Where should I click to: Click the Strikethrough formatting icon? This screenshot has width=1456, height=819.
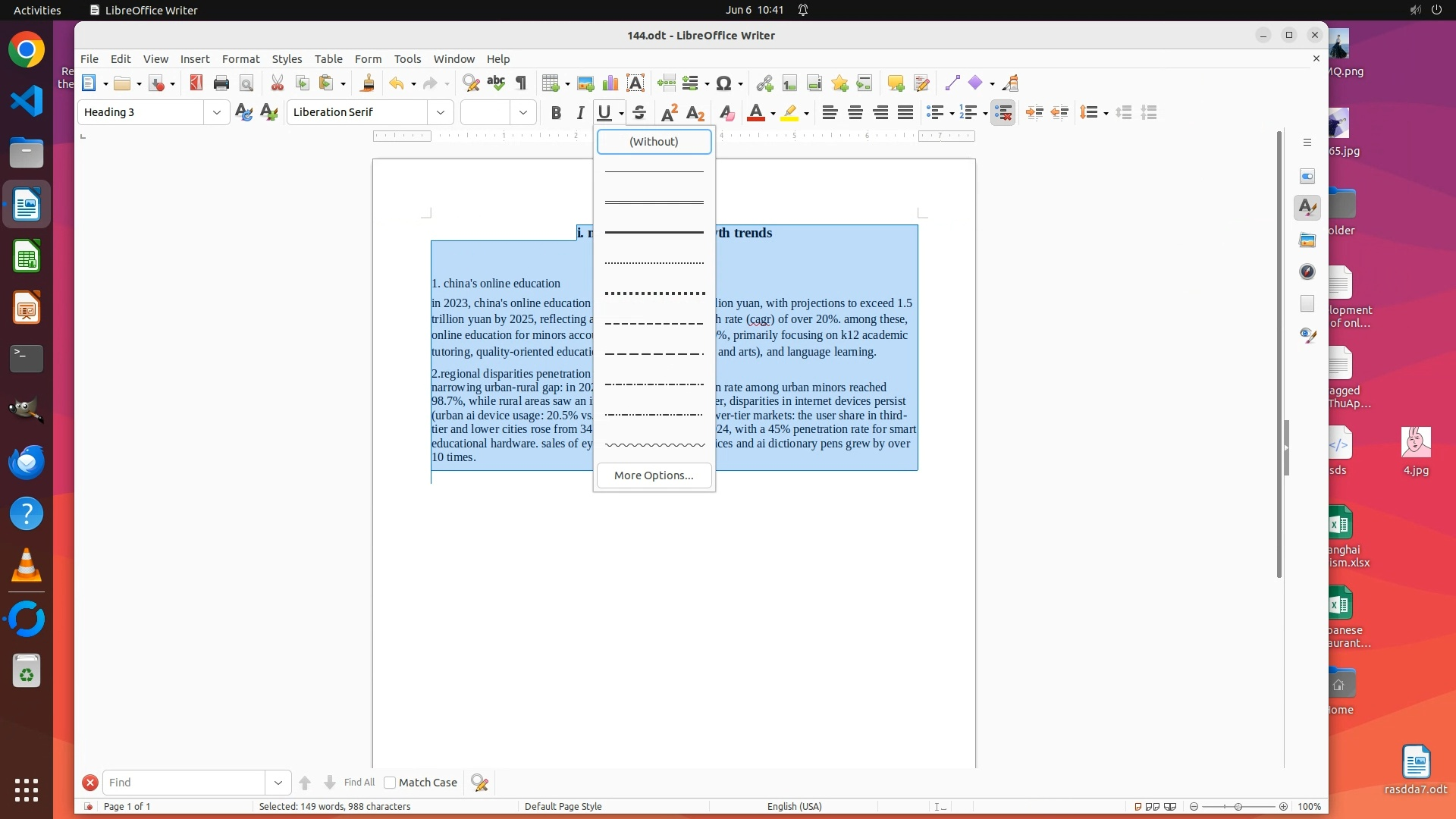[639, 113]
